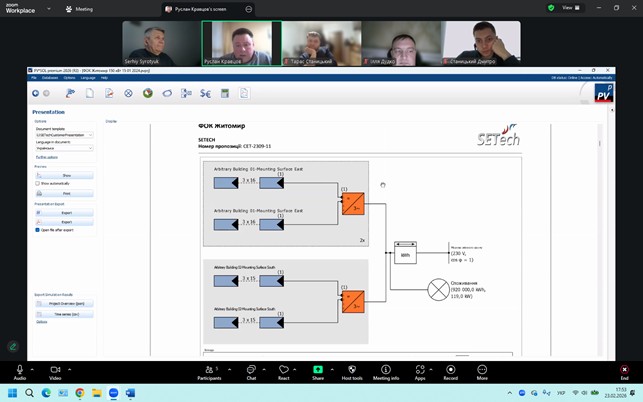Open the Participants panel
Screen dimensions: 643x402
point(209,370)
